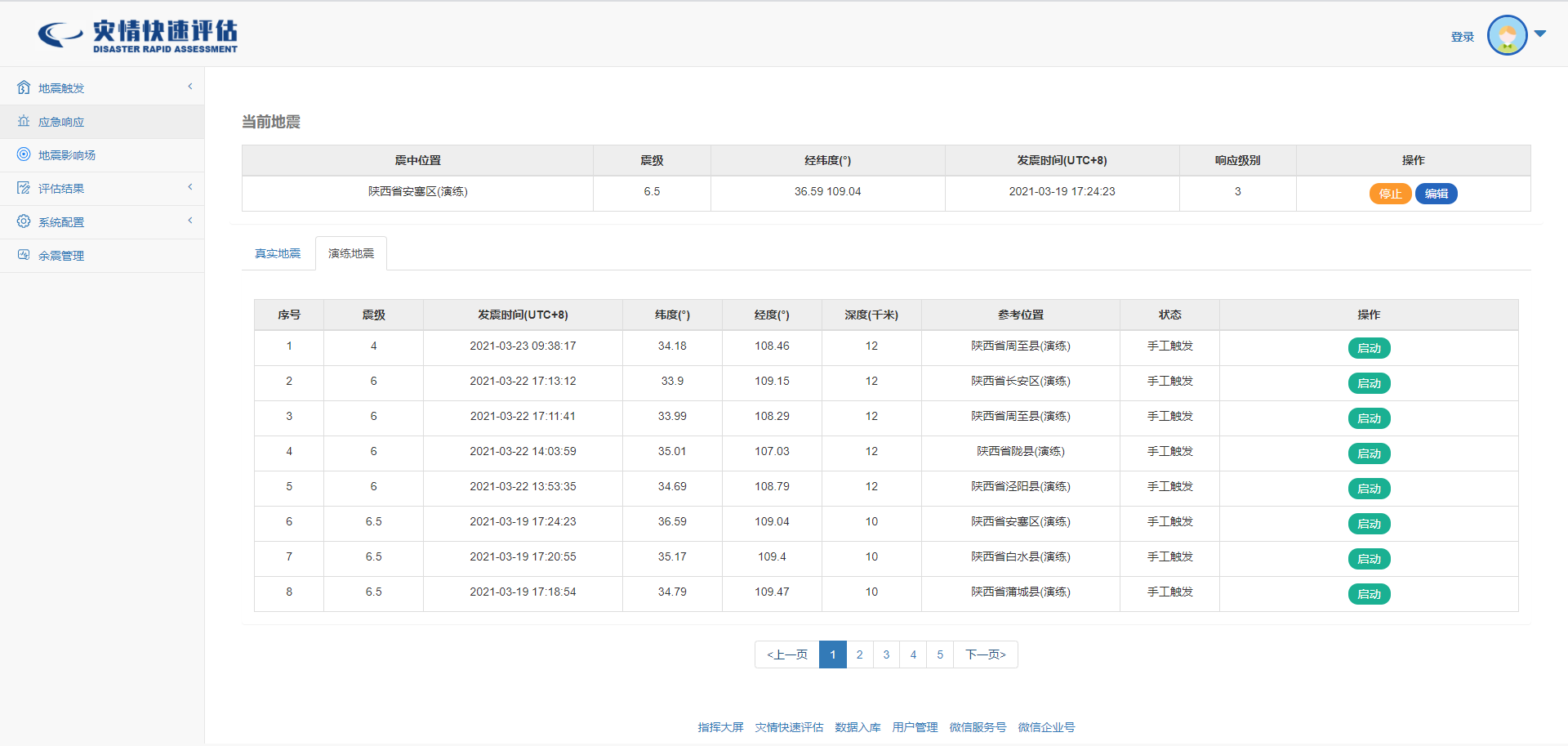Image resolution: width=1568 pixels, height=746 pixels.
Task: Start the 陕西省陇县 drill with 启动
Action: 1369,453
